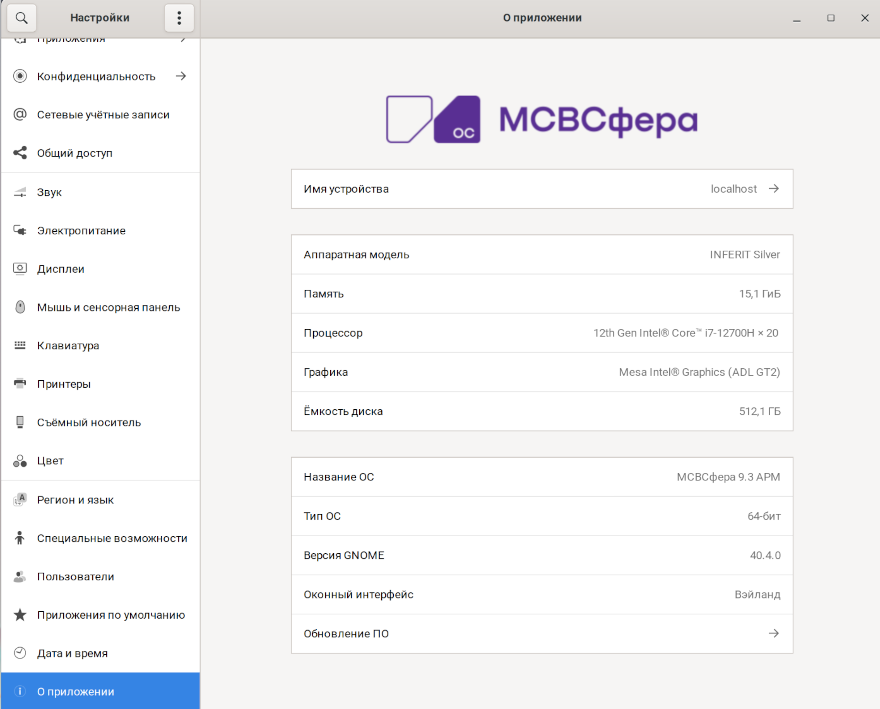Click the keyboard icon for Клавиатура

(20, 345)
